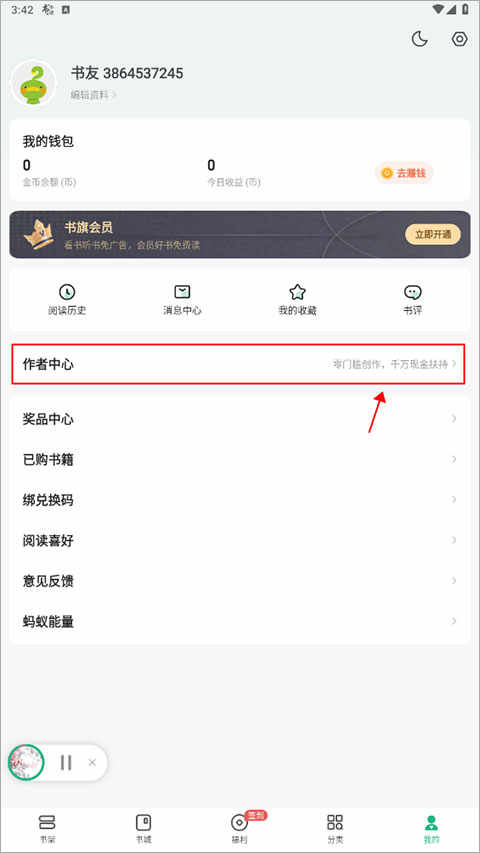Open settings via the hexagon gear icon
Image resolution: width=480 pixels, height=853 pixels.
[x=460, y=39]
